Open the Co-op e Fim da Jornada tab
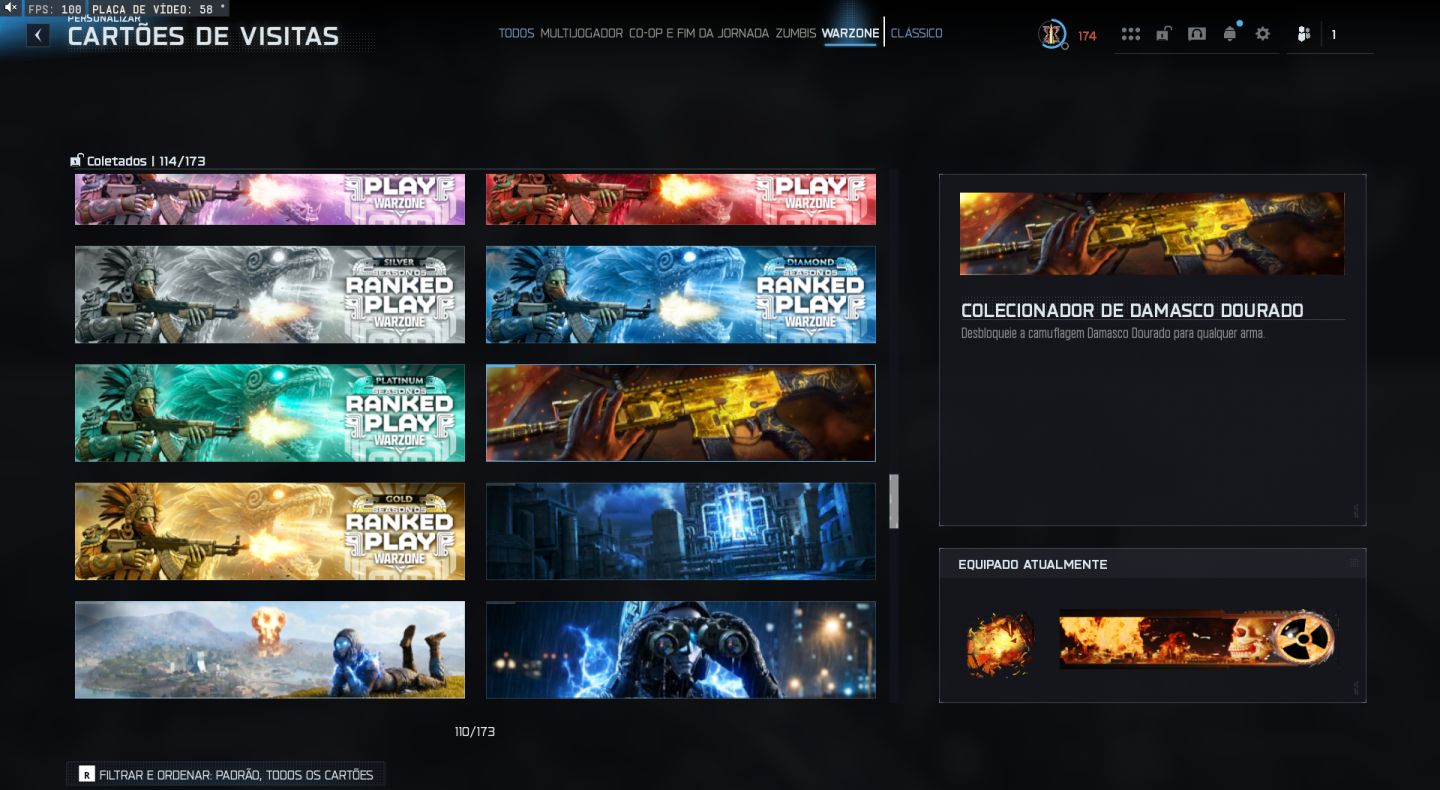 699,33
